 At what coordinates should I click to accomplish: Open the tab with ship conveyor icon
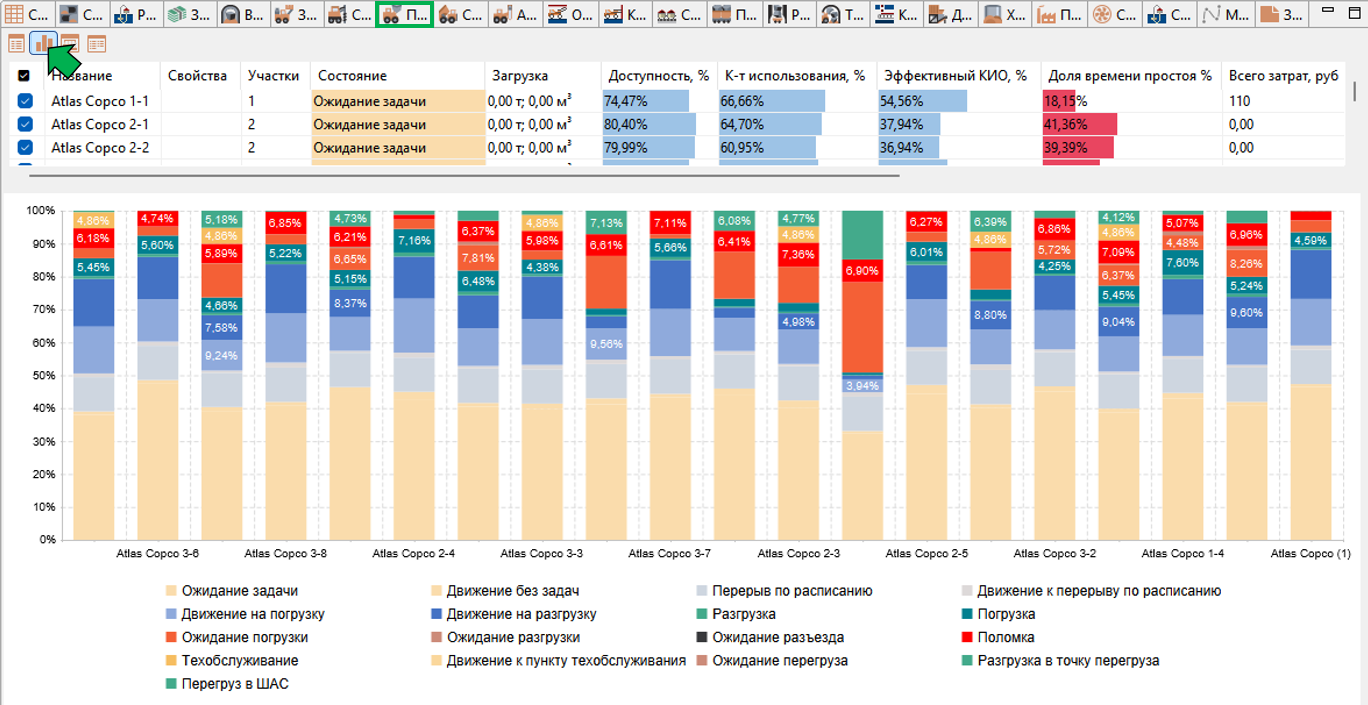(896, 14)
